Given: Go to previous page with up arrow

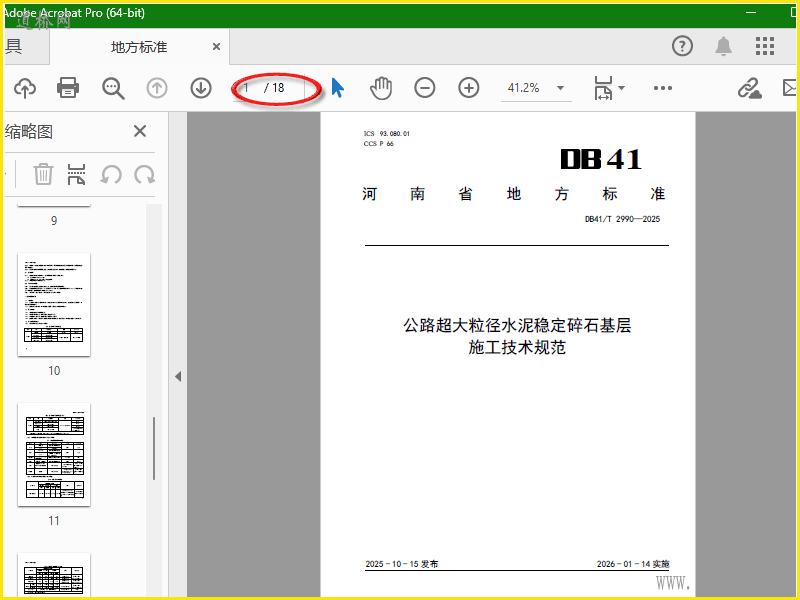Looking at the screenshot, I should (157, 88).
